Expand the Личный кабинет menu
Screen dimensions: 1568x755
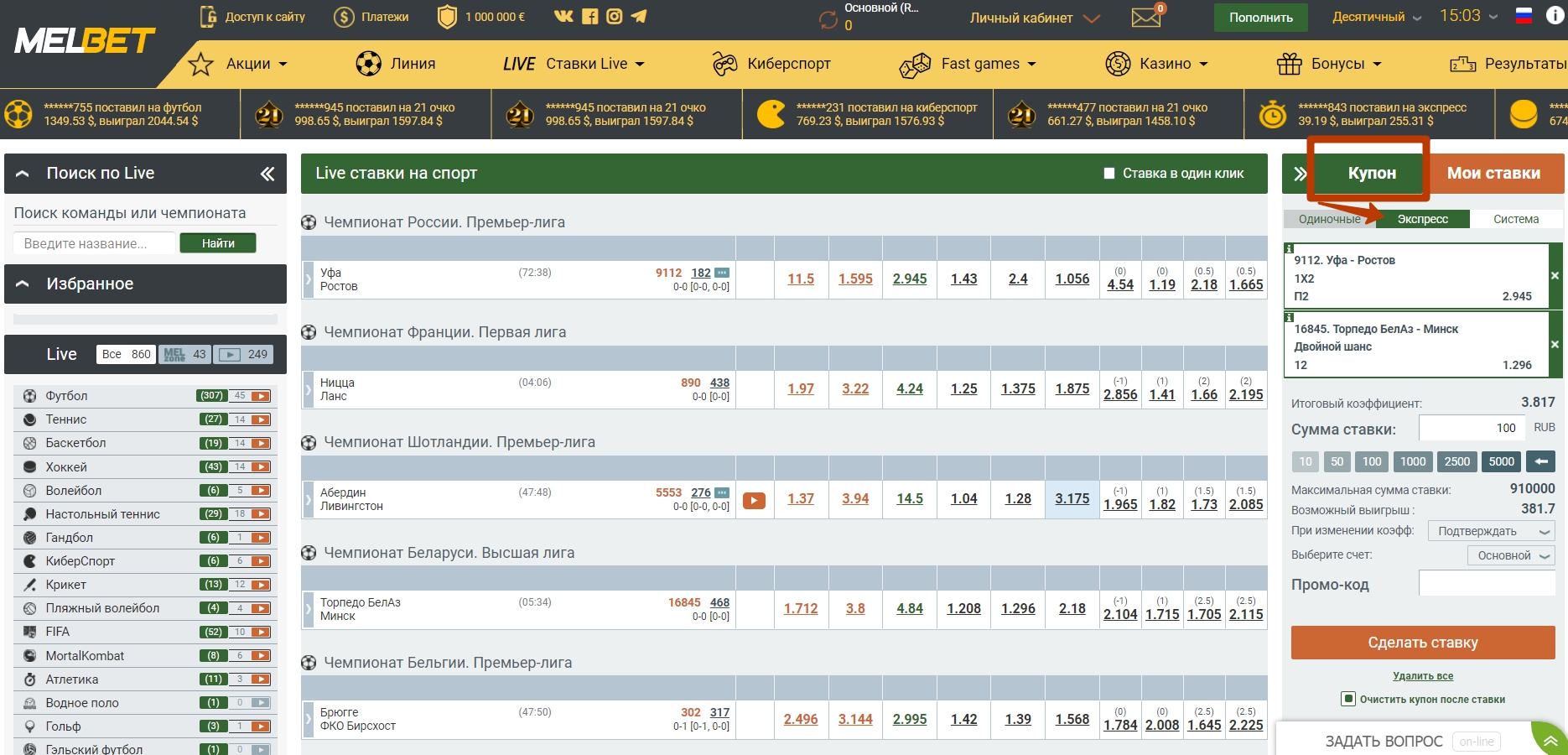[x=1034, y=18]
